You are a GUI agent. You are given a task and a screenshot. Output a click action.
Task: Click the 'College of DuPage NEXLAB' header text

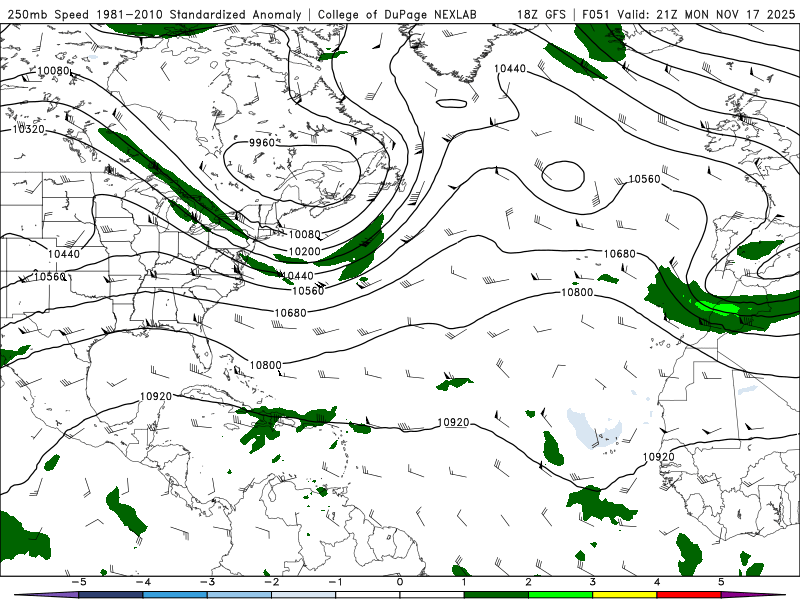pyautogui.click(x=397, y=14)
